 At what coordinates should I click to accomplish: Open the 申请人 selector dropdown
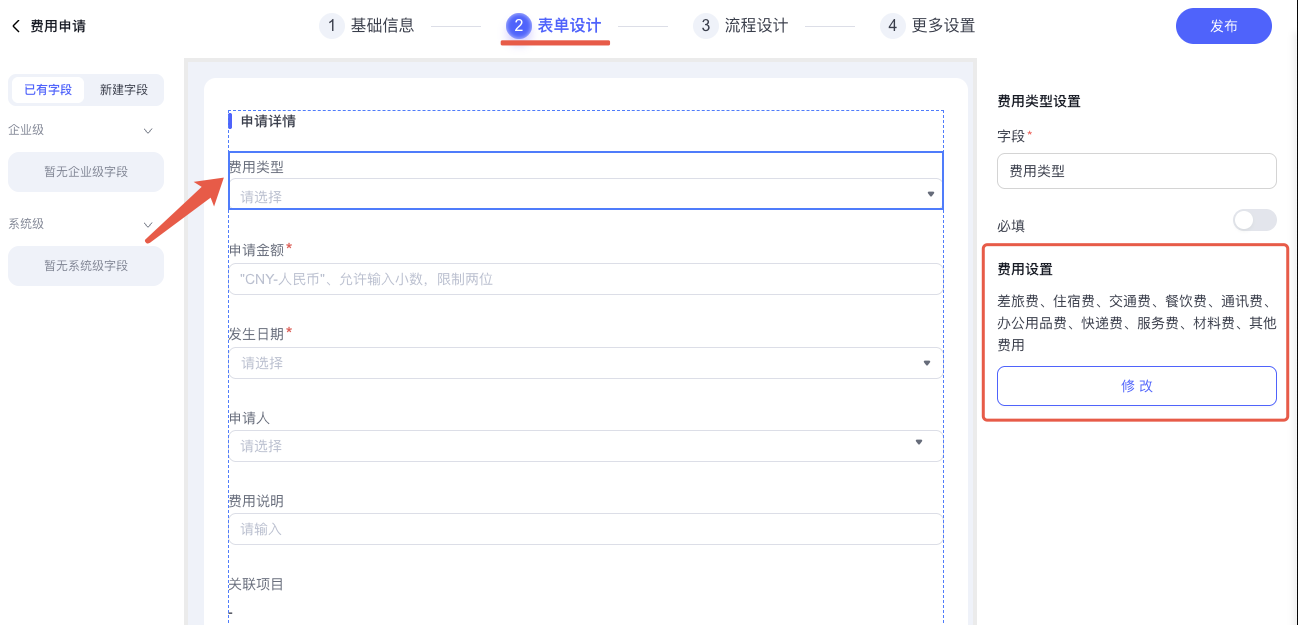(586, 446)
